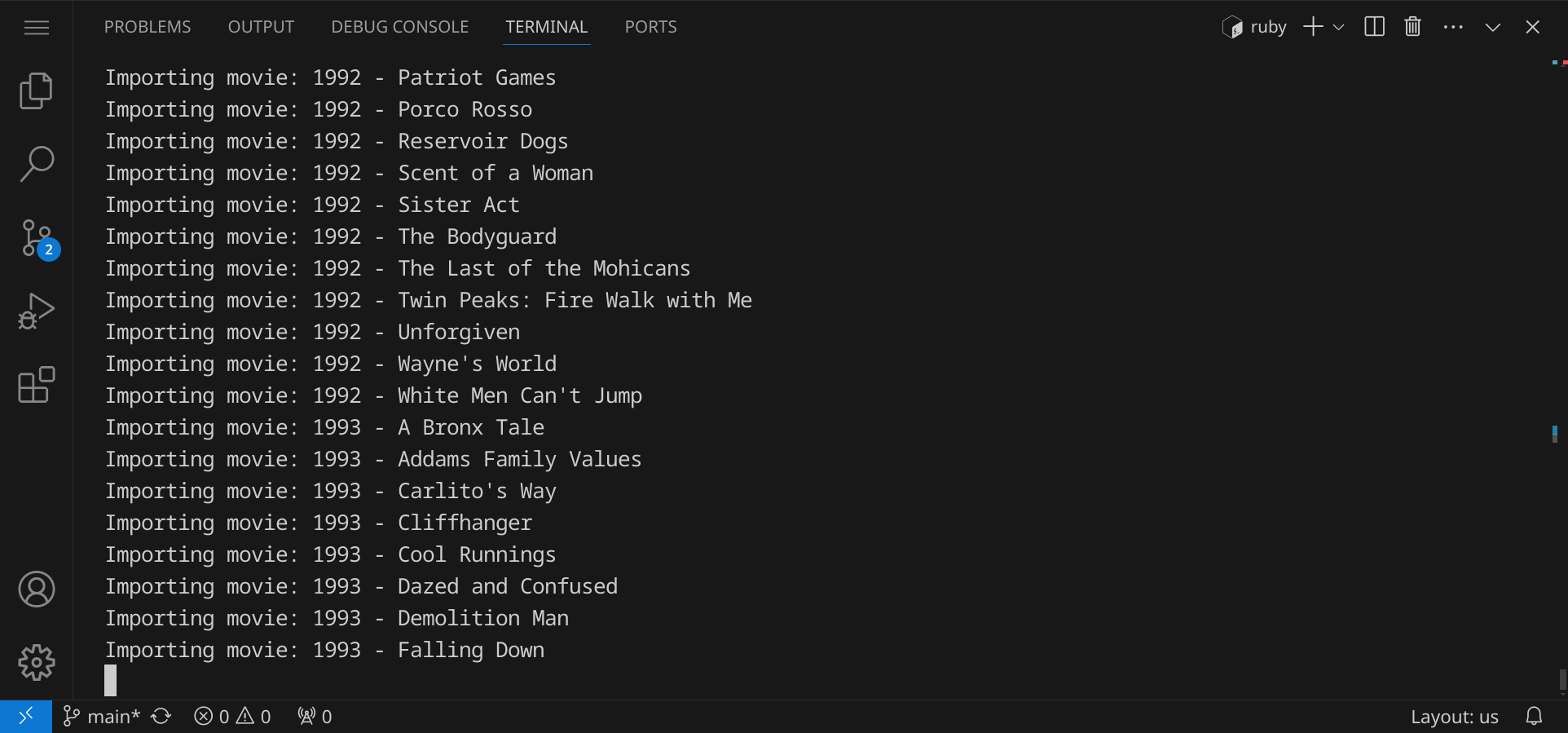1568x733 pixels.
Task: Switch to the PROBLEMS tab
Action: click(x=148, y=27)
